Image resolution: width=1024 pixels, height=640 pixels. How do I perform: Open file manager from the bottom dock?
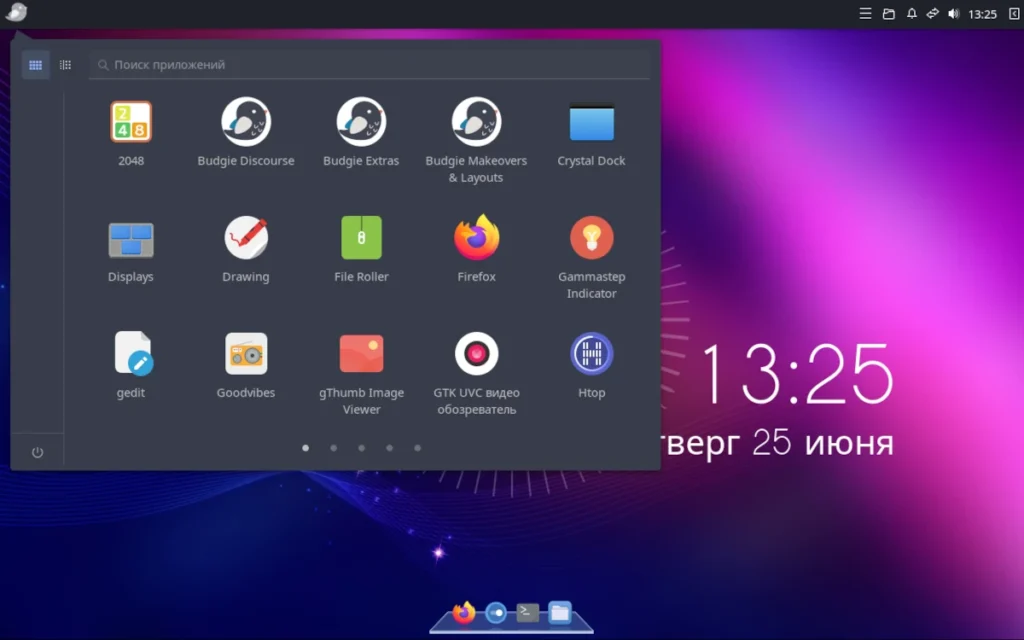[x=560, y=613]
